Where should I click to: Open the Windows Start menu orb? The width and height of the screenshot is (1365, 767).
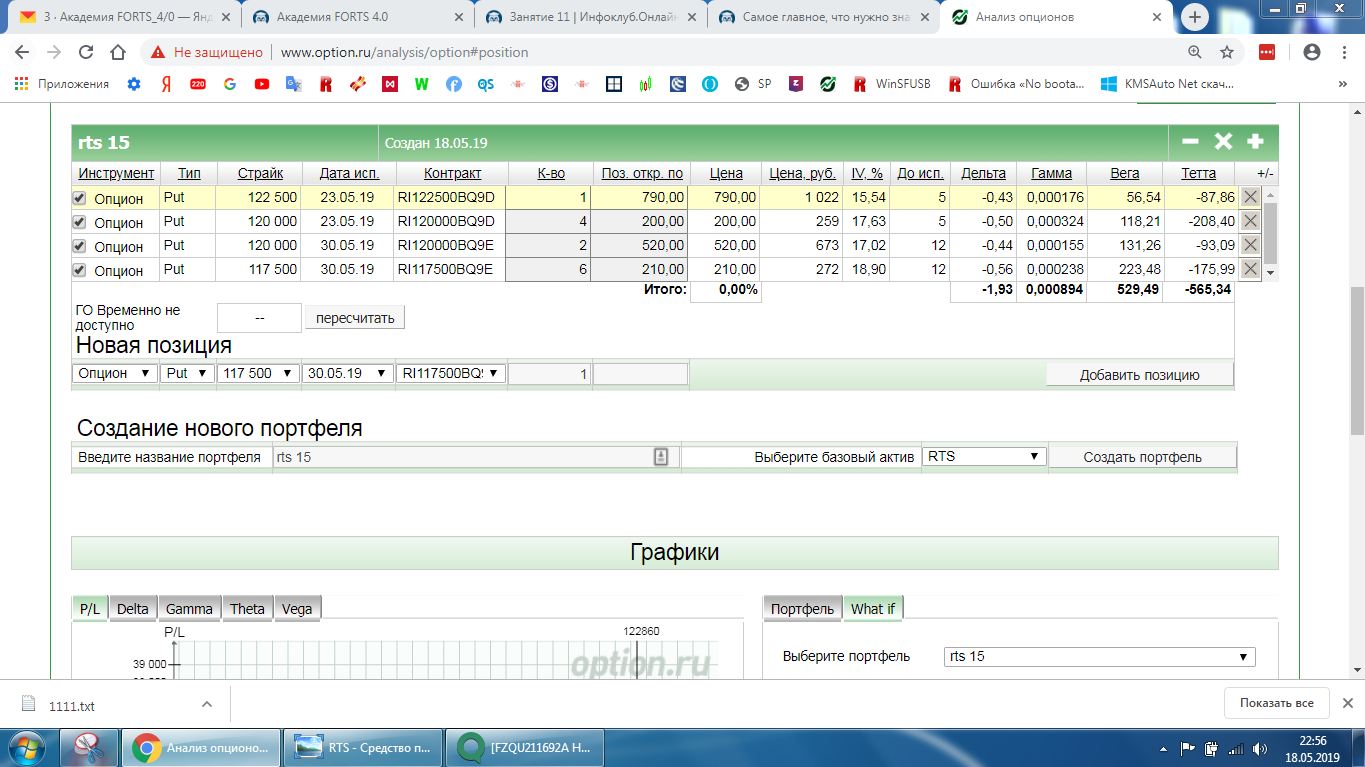(25, 746)
